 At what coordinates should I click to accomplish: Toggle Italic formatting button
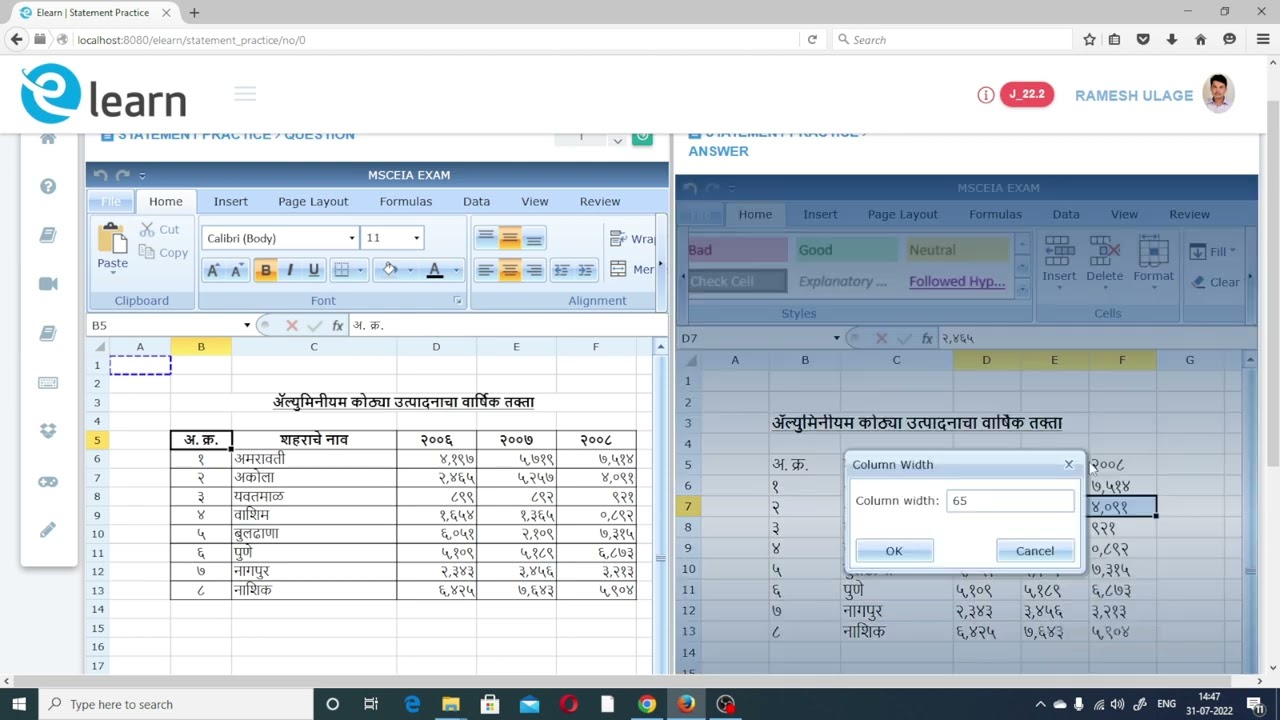[289, 270]
